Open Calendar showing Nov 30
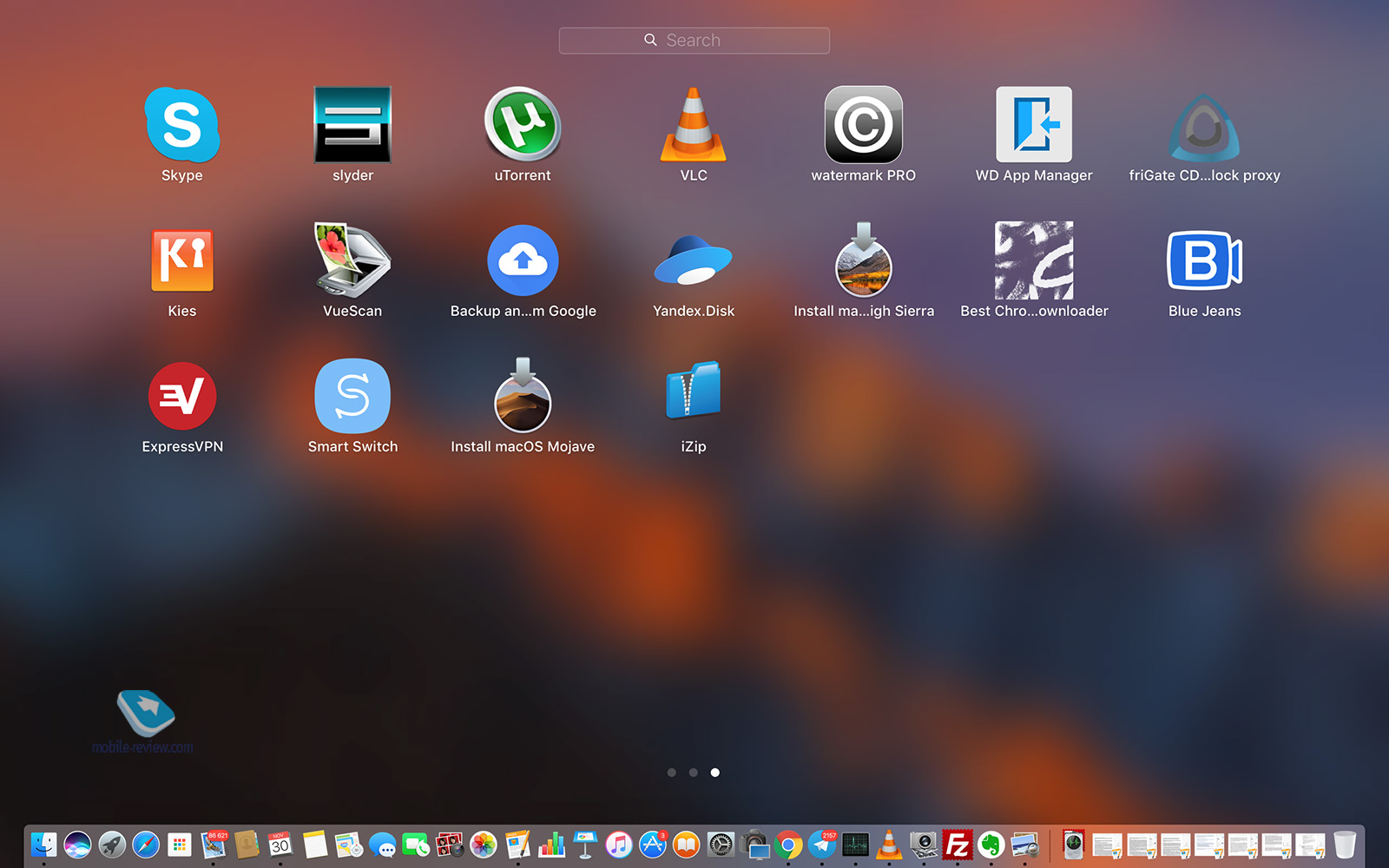This screenshot has width=1389, height=868. click(280, 845)
